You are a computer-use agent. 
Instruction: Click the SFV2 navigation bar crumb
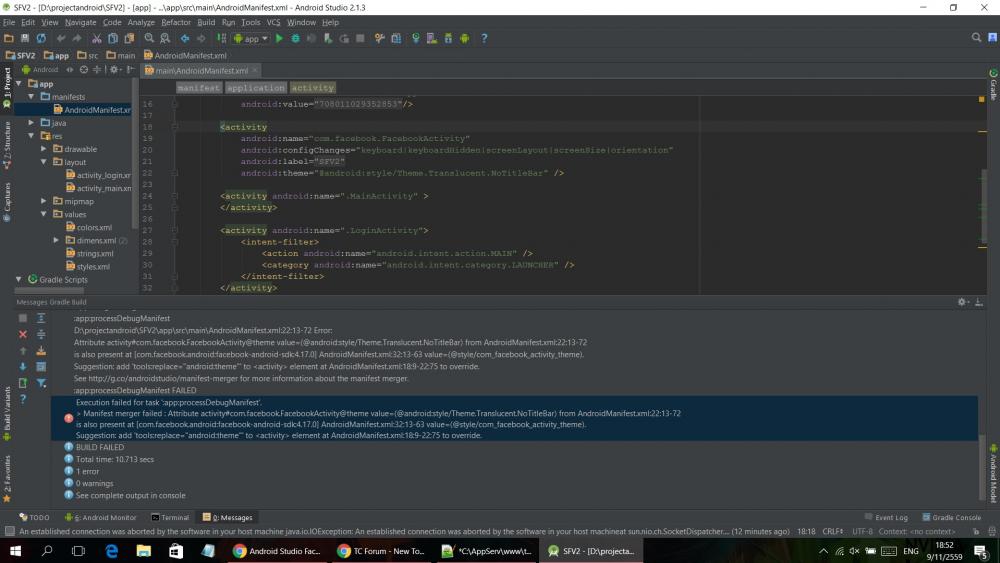point(20,55)
